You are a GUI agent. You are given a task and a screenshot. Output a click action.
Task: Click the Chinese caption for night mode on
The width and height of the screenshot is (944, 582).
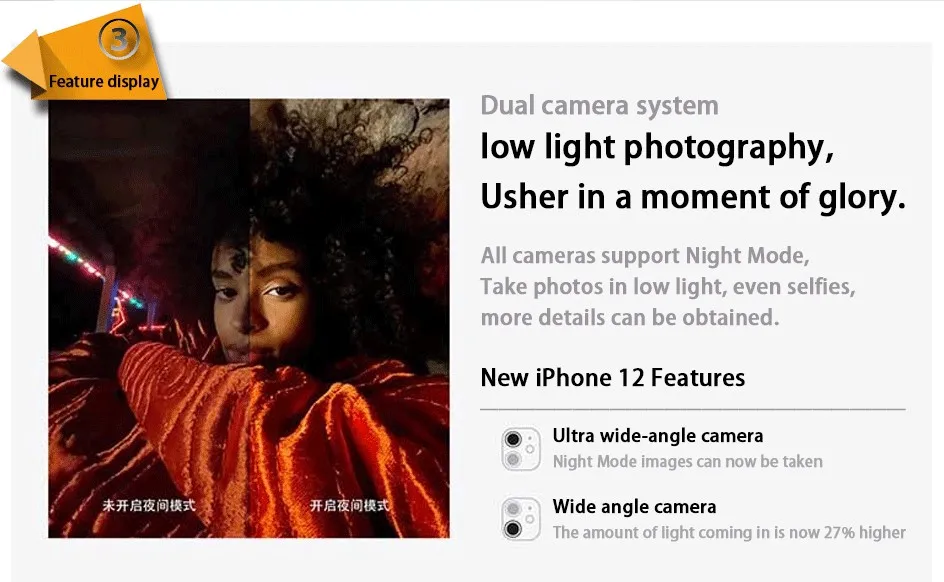(x=349, y=505)
